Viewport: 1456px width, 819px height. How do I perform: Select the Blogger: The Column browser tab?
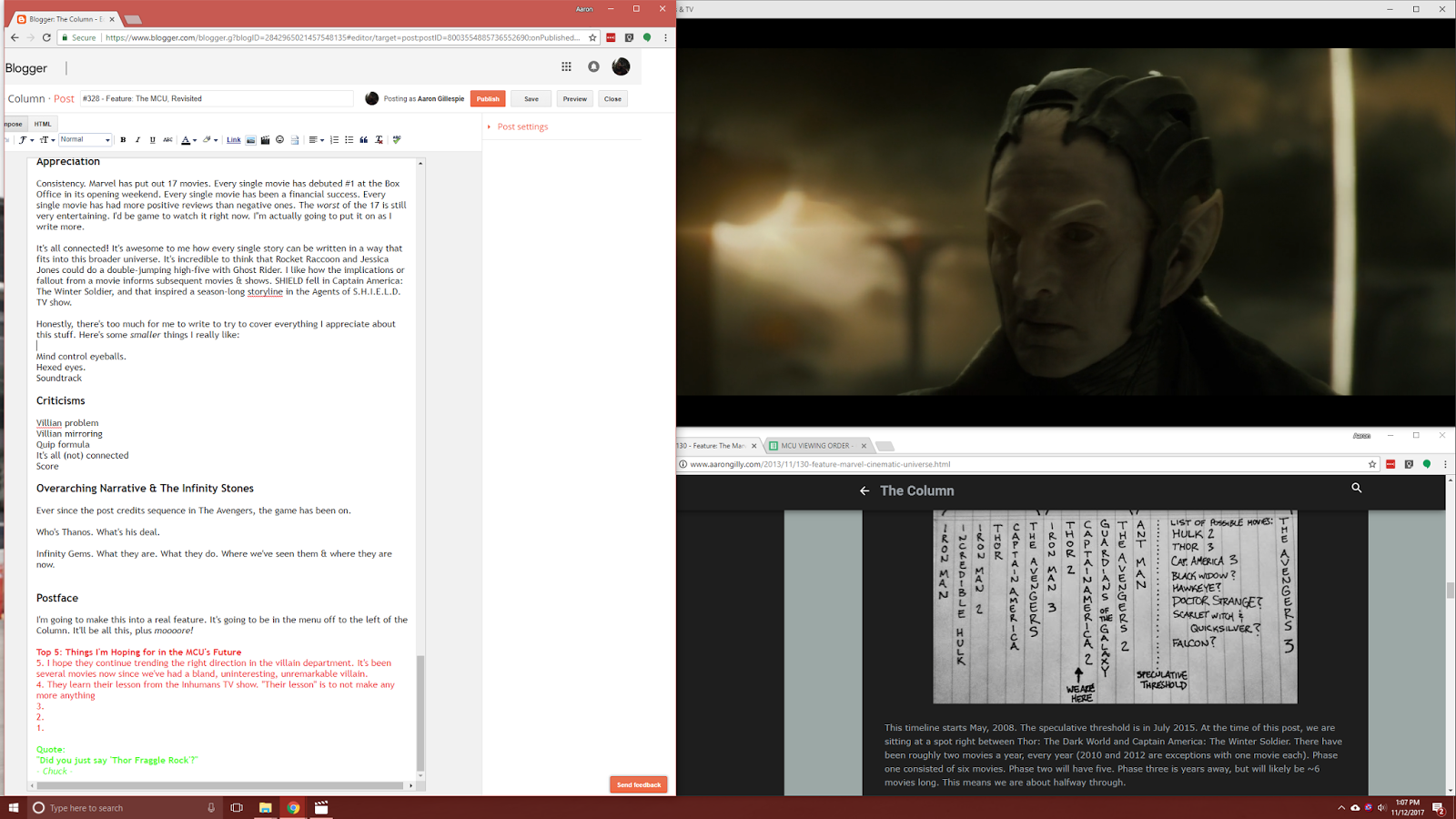click(x=66, y=19)
